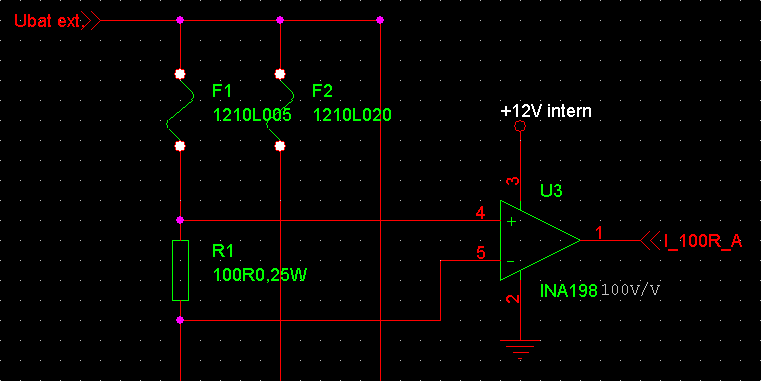Screen dimensions: 761x381
Task: Click the F1 fuse symbol
Action: (180, 110)
